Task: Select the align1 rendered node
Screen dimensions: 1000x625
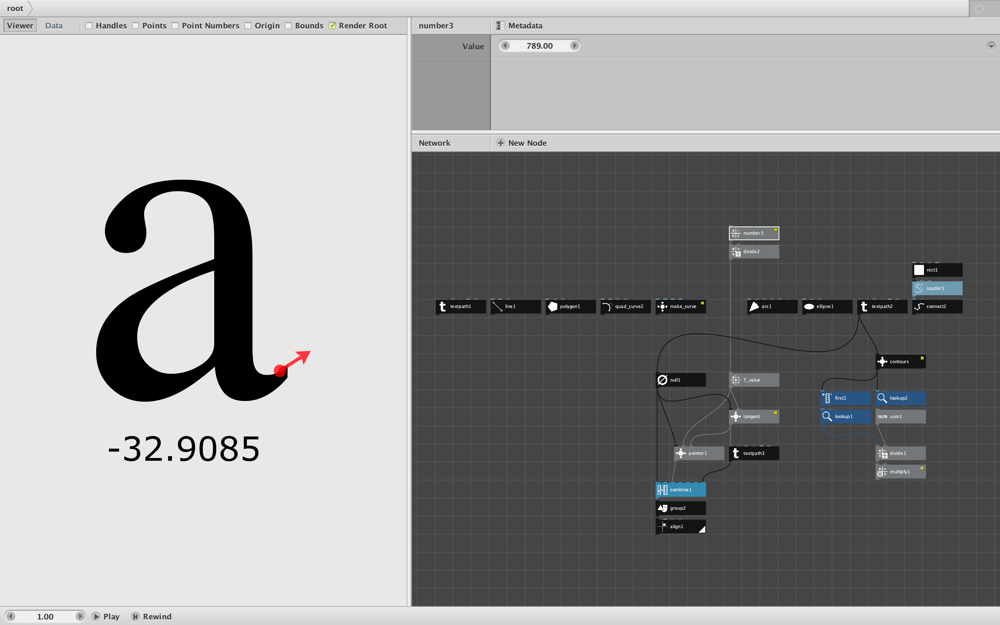Action: (x=680, y=527)
